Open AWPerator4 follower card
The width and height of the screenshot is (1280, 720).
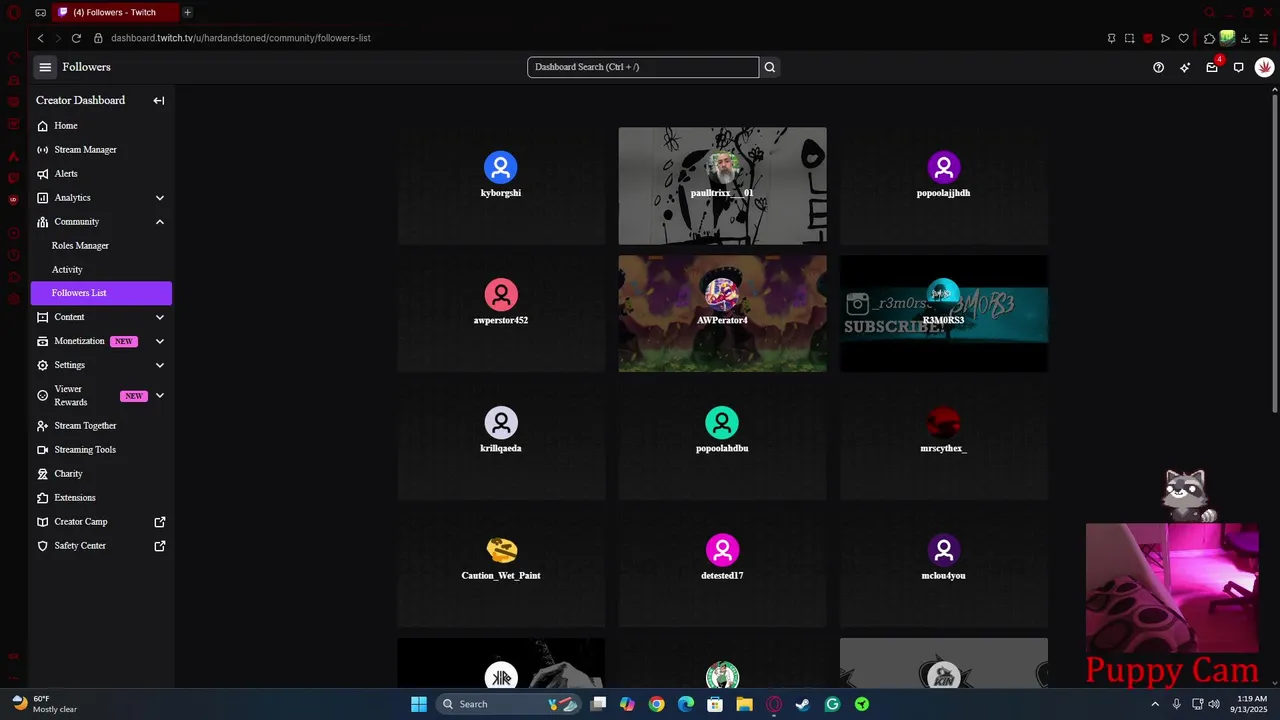[722, 313]
